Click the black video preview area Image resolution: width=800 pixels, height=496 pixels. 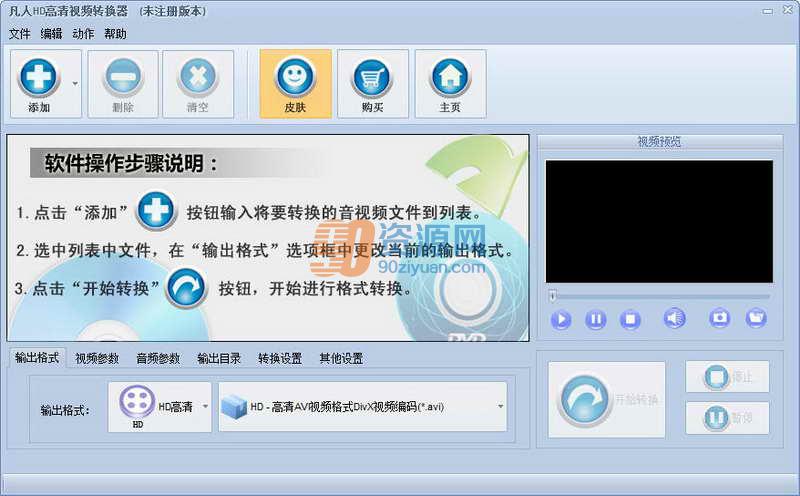(659, 221)
